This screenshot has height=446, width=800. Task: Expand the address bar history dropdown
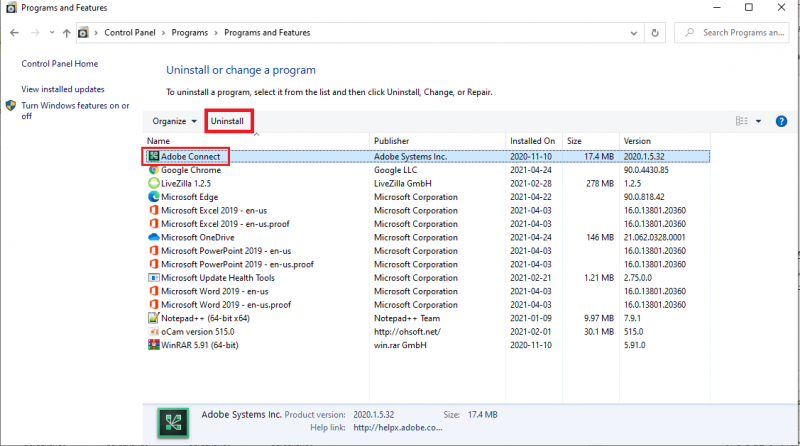click(631, 33)
